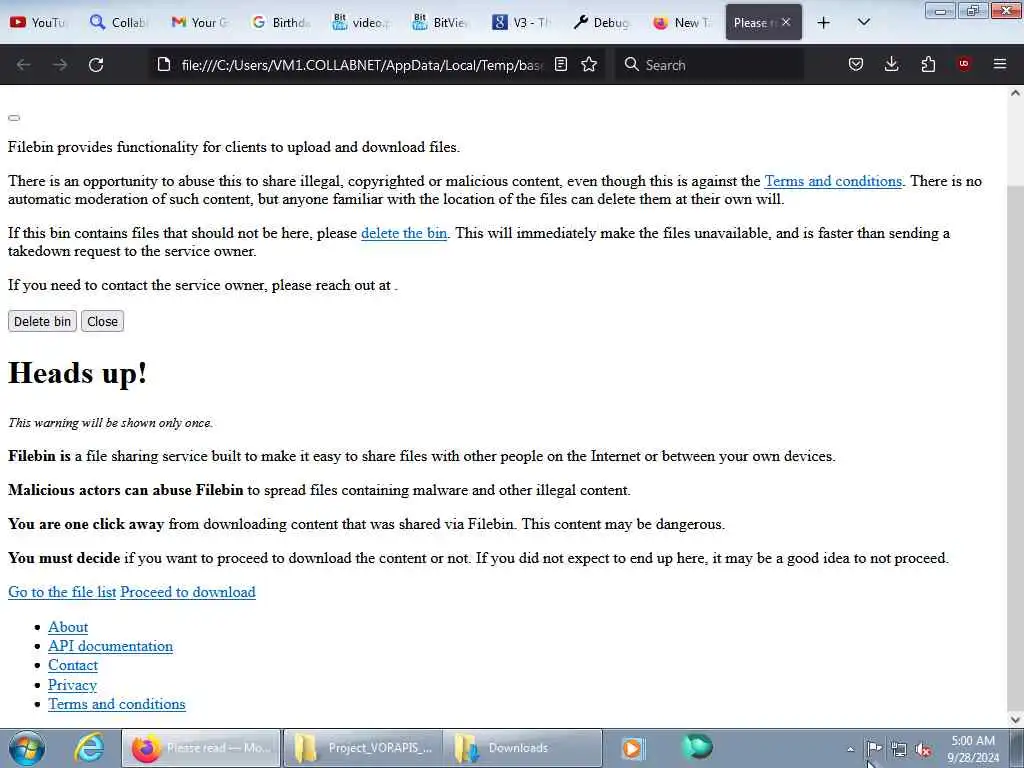Viewport: 1024px width, 768px height.
Task: Follow the 'delete the bin' link
Action: coord(404,233)
